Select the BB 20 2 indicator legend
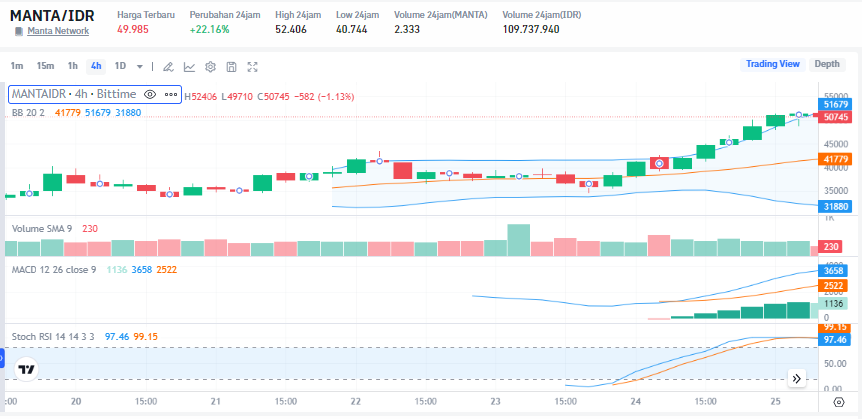The image size is (862, 419). coord(28,113)
